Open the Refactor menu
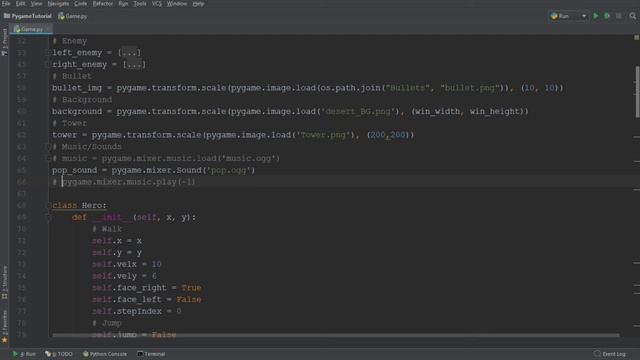The height and width of the screenshot is (360, 640). [x=103, y=4]
